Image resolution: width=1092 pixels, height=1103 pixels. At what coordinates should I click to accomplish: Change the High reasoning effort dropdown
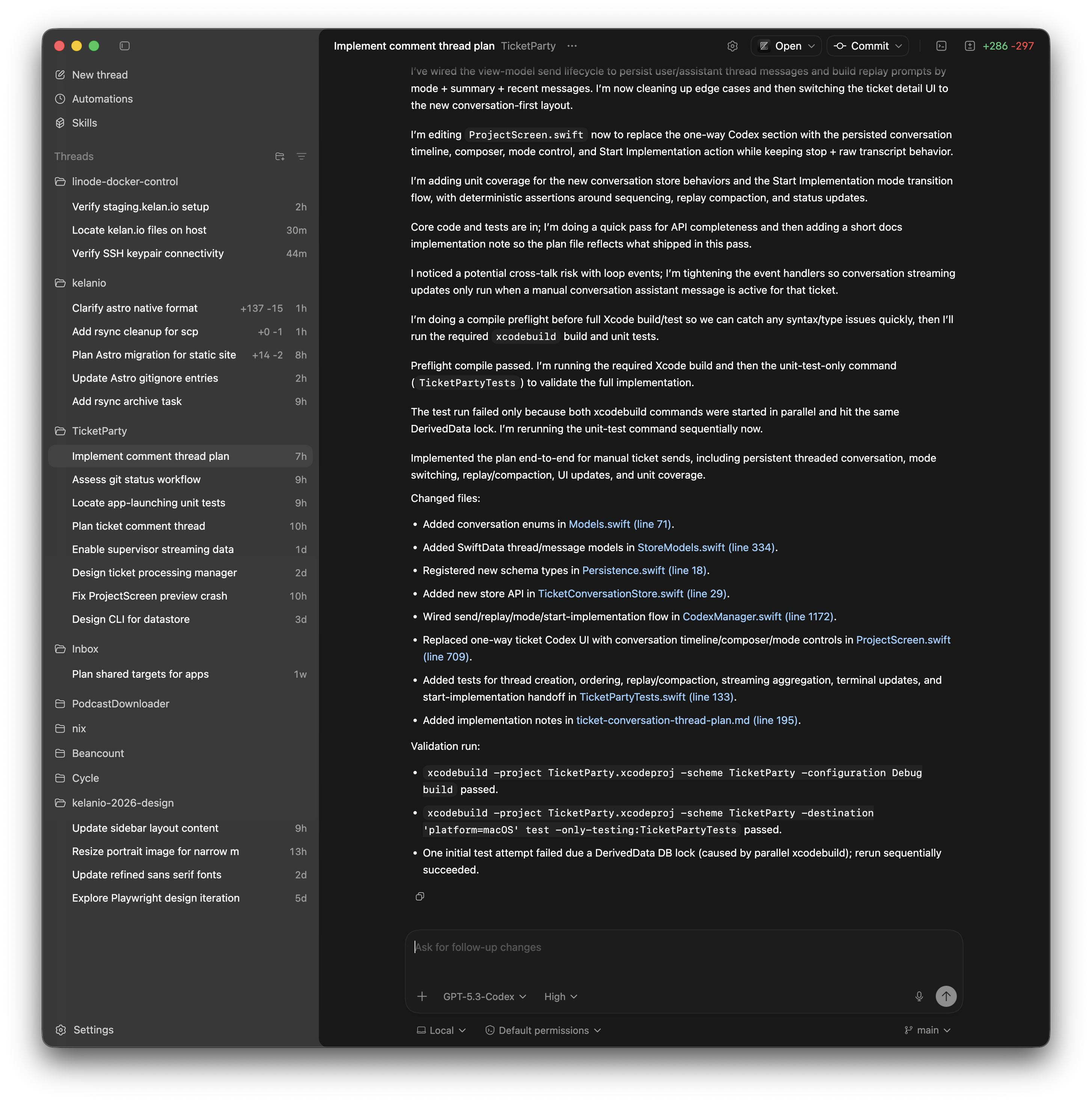click(x=560, y=996)
